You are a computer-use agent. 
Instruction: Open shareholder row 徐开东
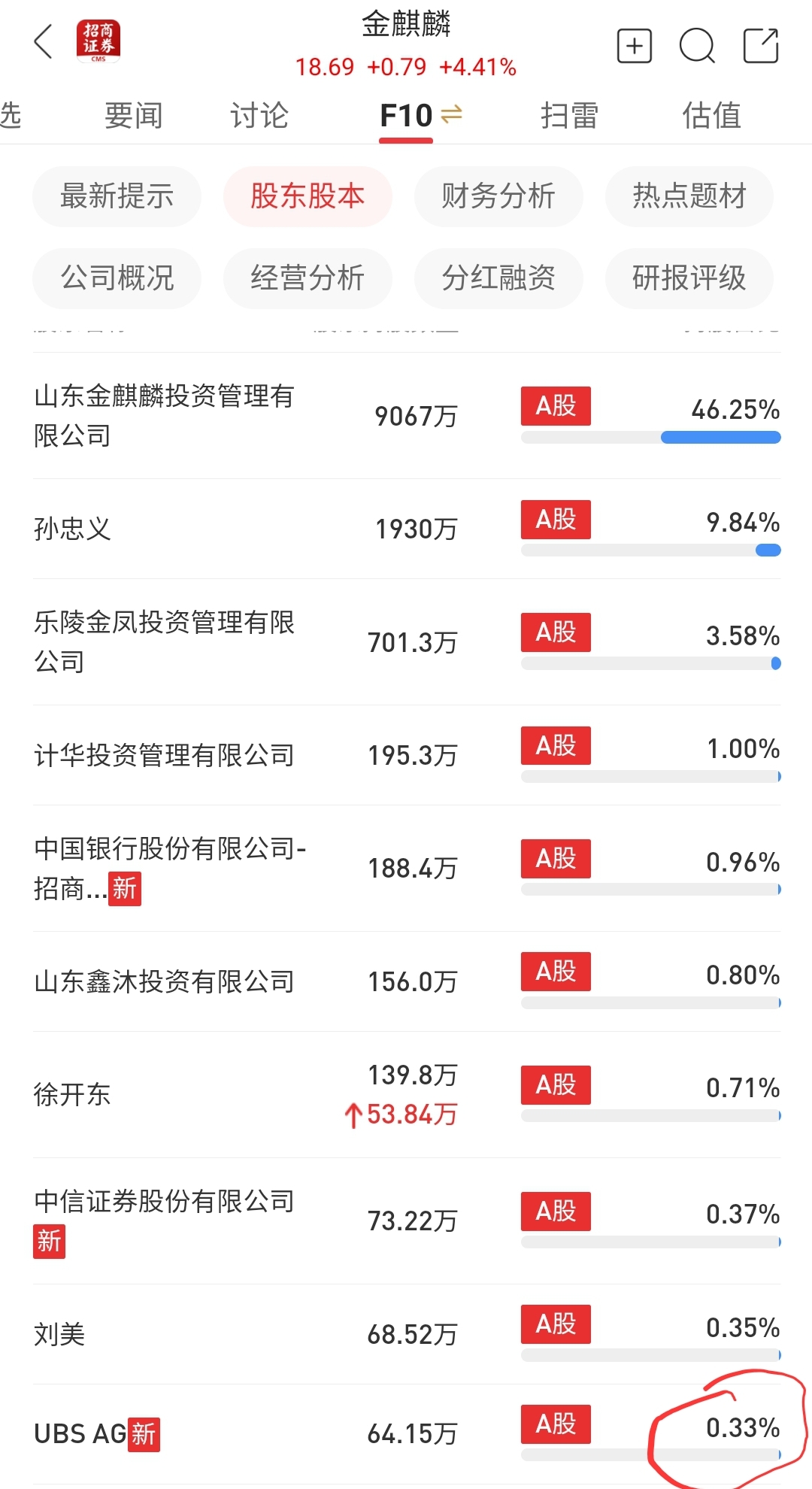coord(407,1094)
